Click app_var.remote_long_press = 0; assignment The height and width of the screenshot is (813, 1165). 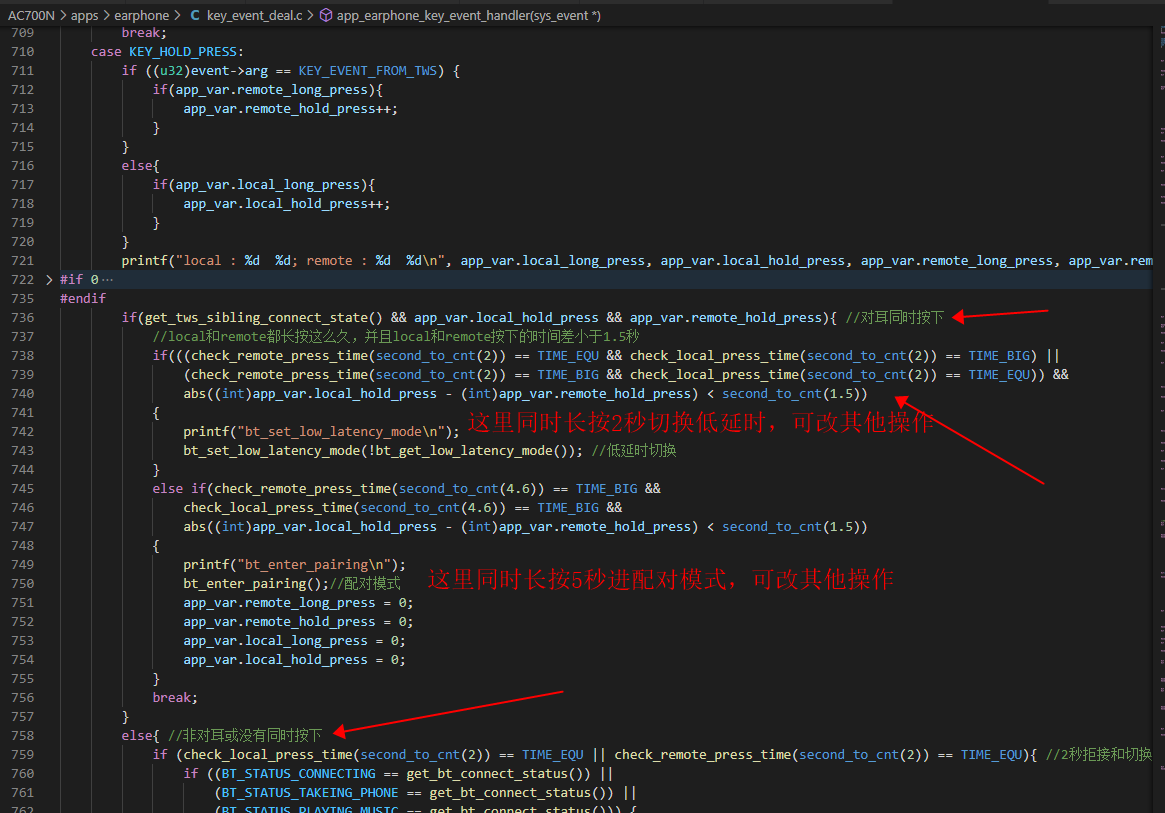(299, 603)
